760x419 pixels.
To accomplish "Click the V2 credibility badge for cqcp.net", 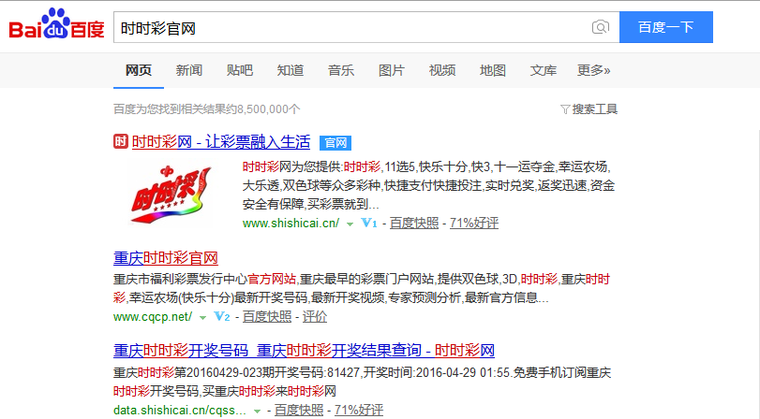I will [222, 317].
